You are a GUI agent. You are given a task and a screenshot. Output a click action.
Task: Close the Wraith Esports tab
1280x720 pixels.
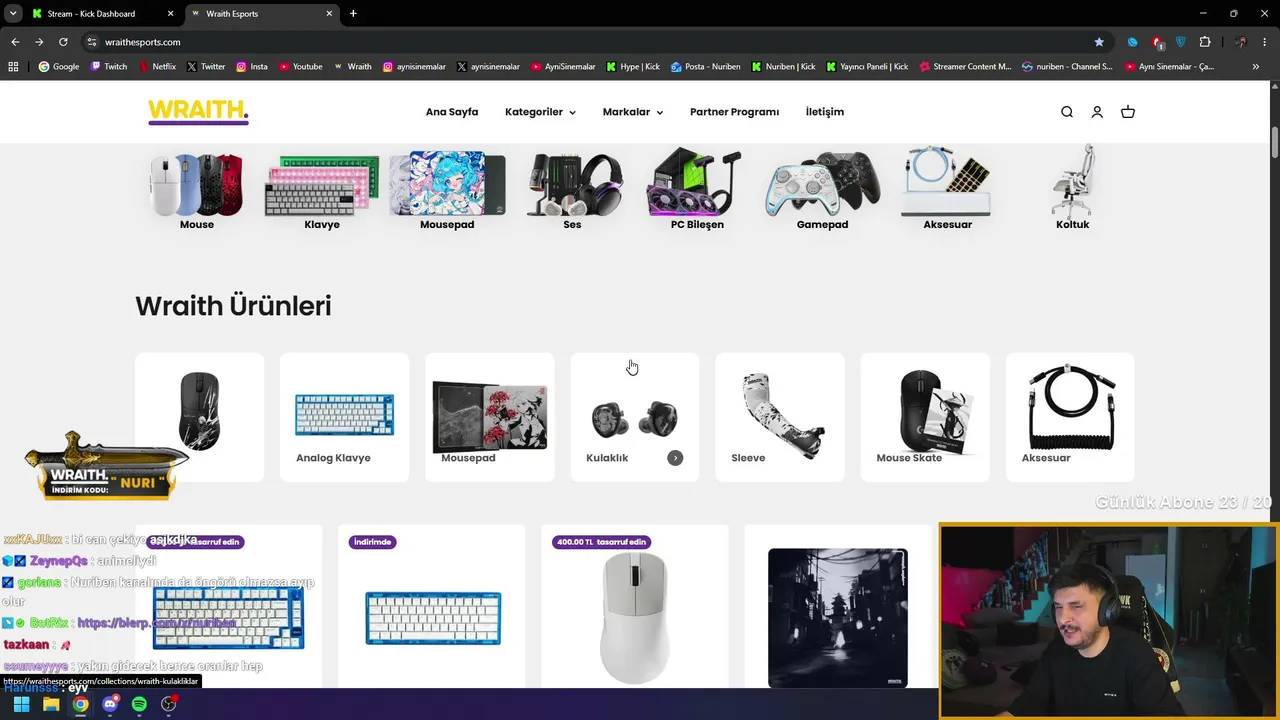click(x=329, y=14)
